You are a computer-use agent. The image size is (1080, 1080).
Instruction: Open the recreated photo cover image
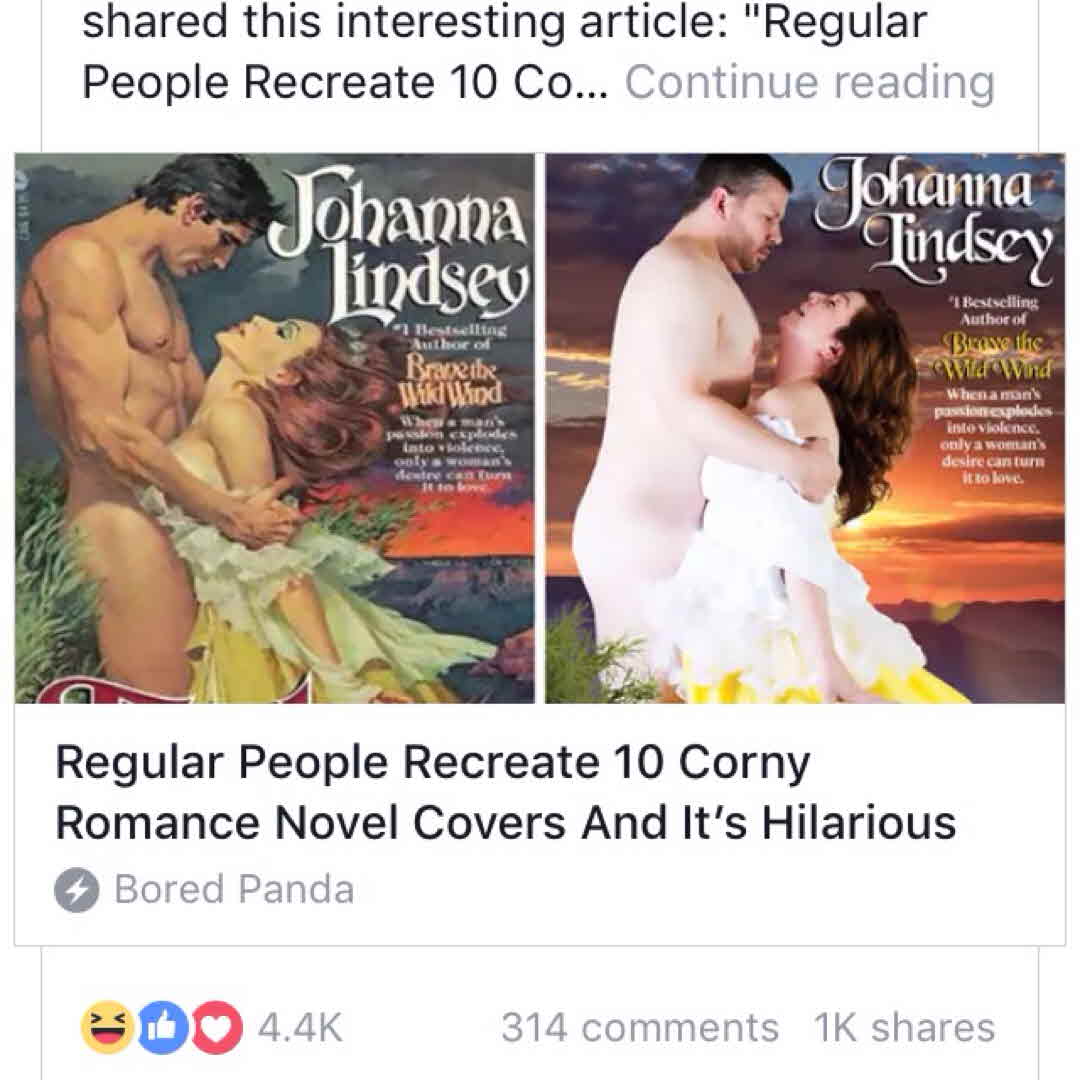(805, 428)
